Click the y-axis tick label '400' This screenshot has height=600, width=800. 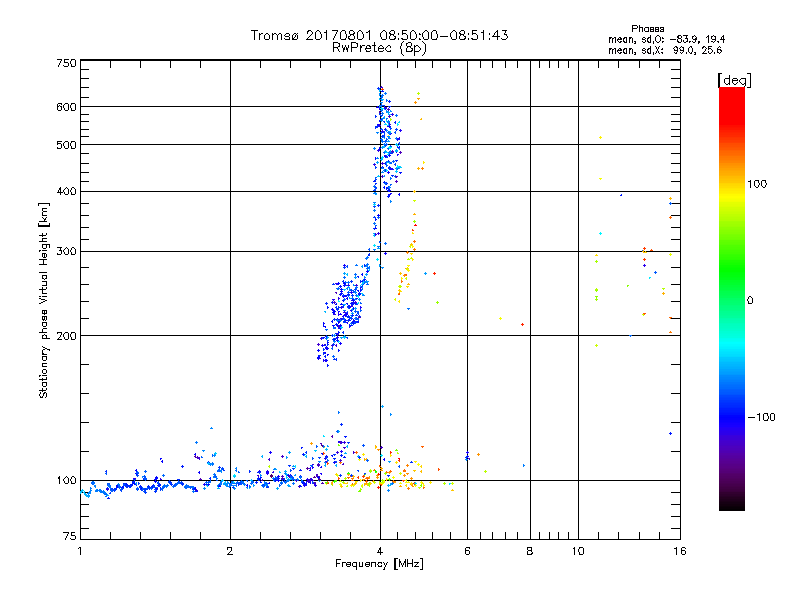coord(66,192)
